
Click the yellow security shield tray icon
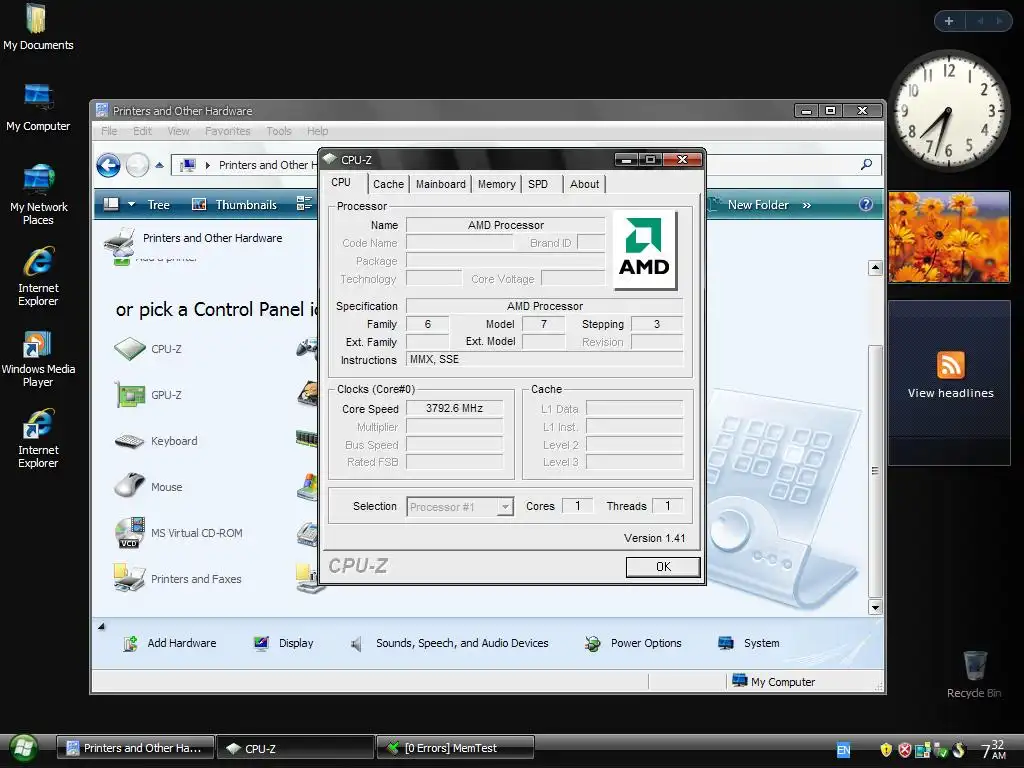click(x=886, y=750)
